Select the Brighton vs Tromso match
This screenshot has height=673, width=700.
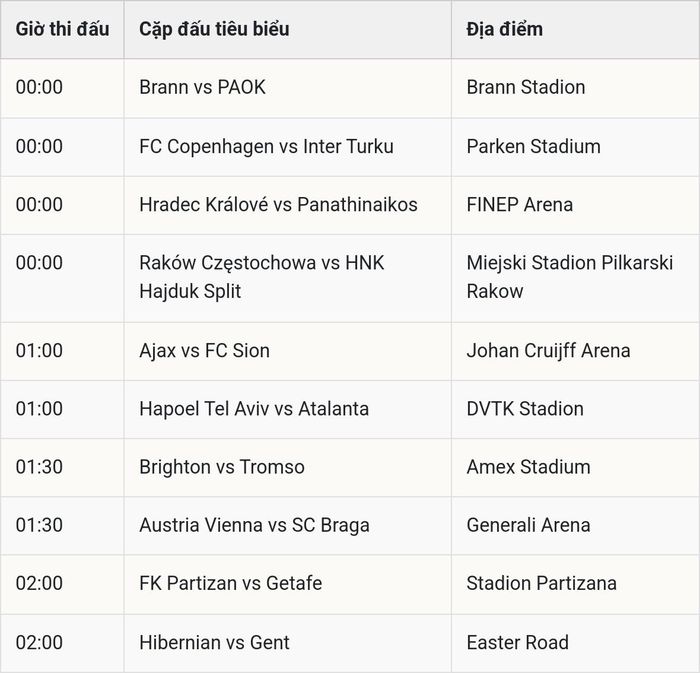pyautogui.click(x=288, y=467)
